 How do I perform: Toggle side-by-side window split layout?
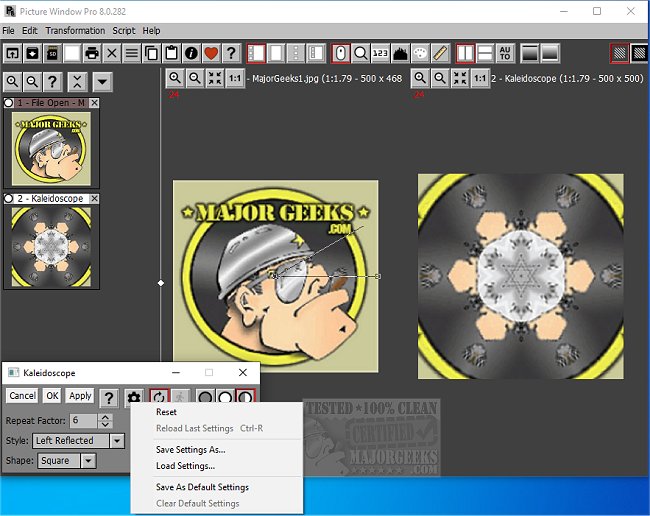click(465, 53)
